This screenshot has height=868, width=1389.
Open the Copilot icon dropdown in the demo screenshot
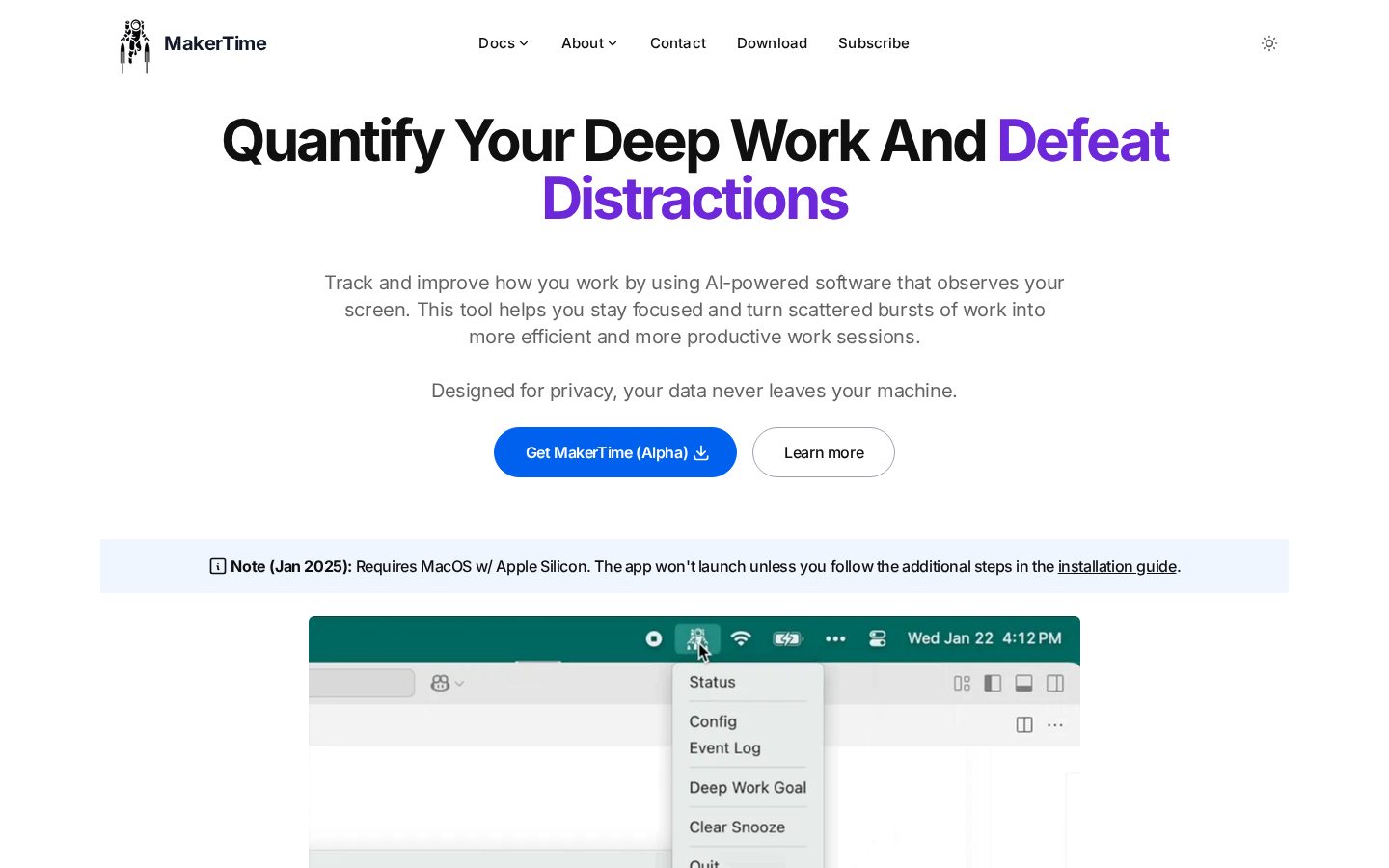pos(447,683)
